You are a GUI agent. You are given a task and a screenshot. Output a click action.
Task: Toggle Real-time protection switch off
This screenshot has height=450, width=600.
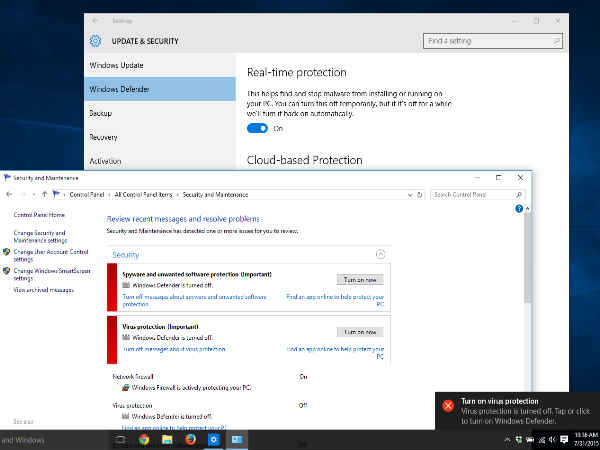258,129
